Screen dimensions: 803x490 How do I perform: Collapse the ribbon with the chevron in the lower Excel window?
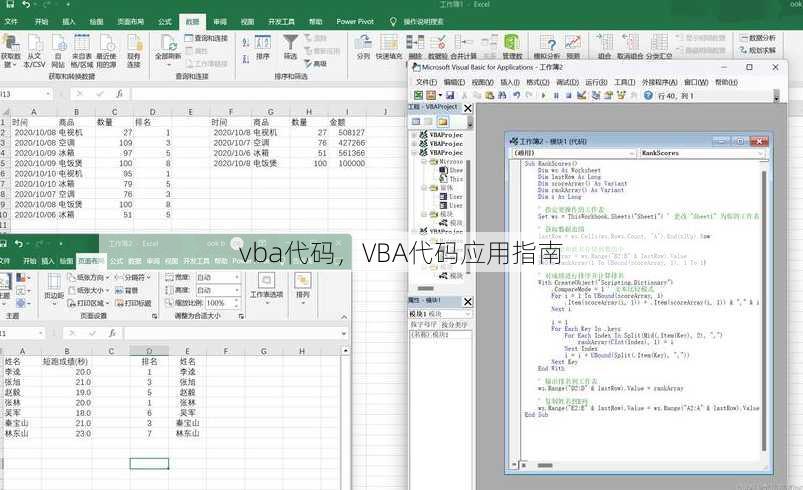pos(344,317)
